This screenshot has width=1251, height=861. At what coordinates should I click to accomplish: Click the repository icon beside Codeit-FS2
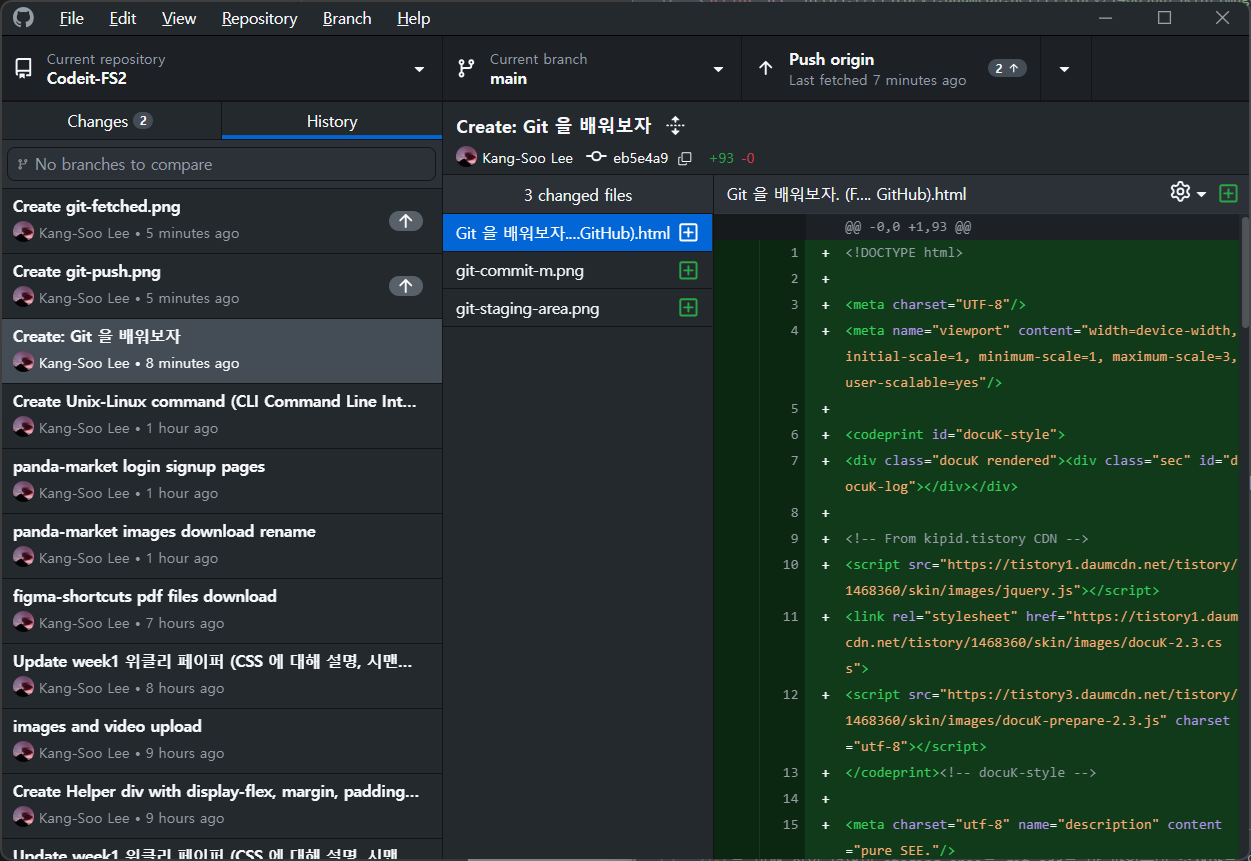[x=23, y=69]
